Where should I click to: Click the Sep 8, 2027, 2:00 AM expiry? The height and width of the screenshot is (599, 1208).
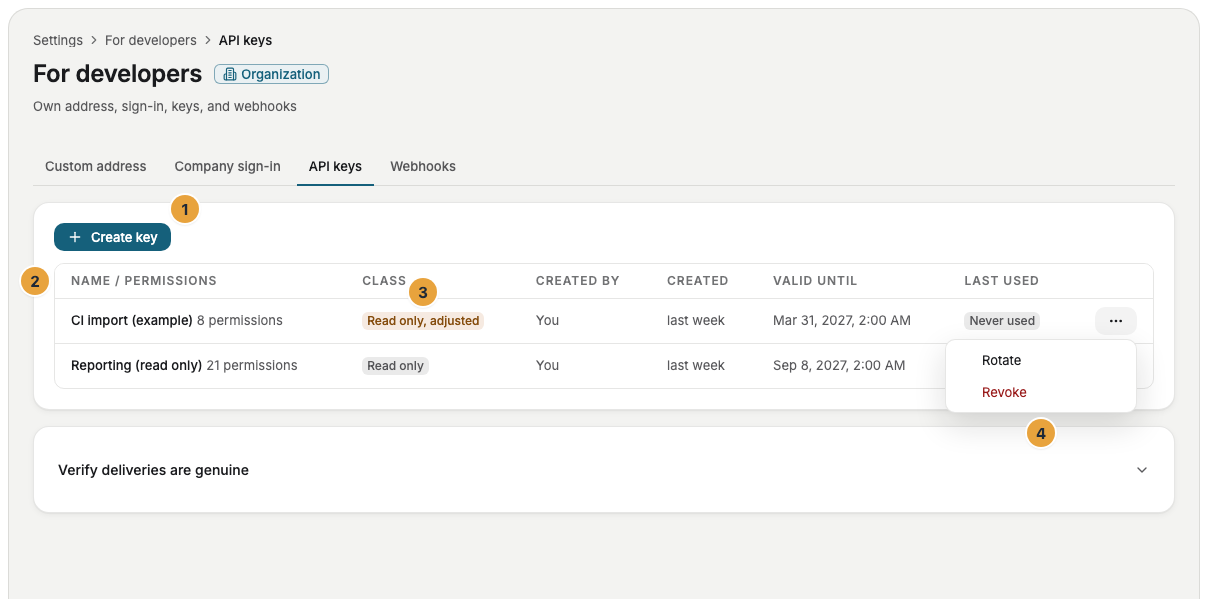coord(839,366)
